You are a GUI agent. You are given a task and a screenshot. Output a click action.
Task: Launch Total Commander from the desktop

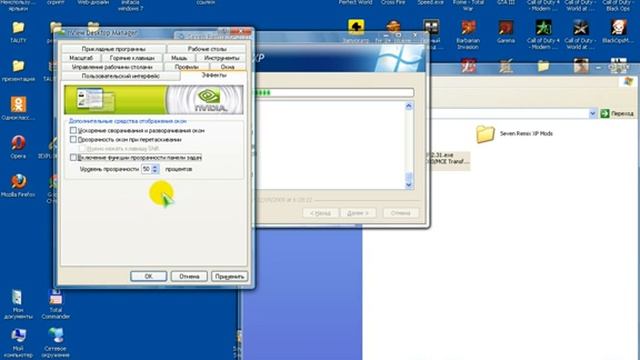pyautogui.click(x=56, y=304)
